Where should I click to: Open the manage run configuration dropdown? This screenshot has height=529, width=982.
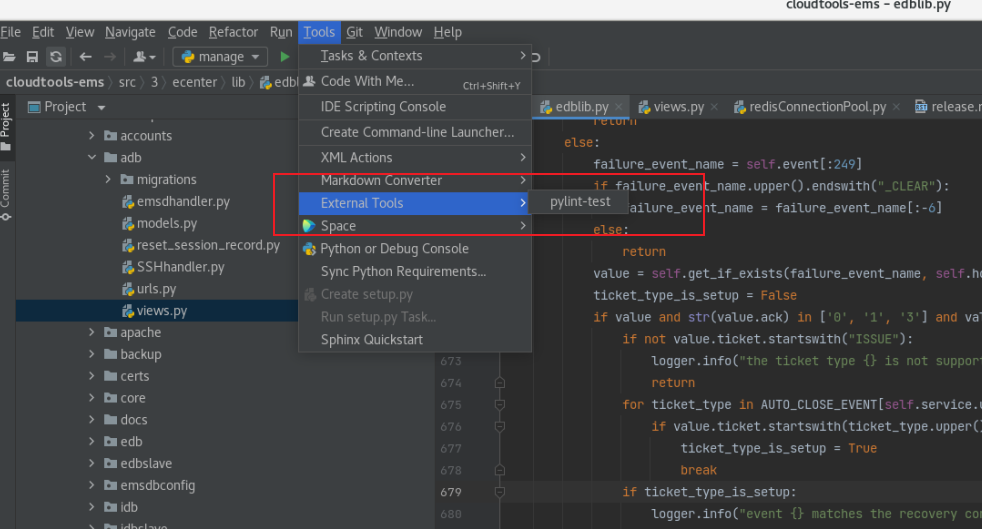tap(220, 57)
